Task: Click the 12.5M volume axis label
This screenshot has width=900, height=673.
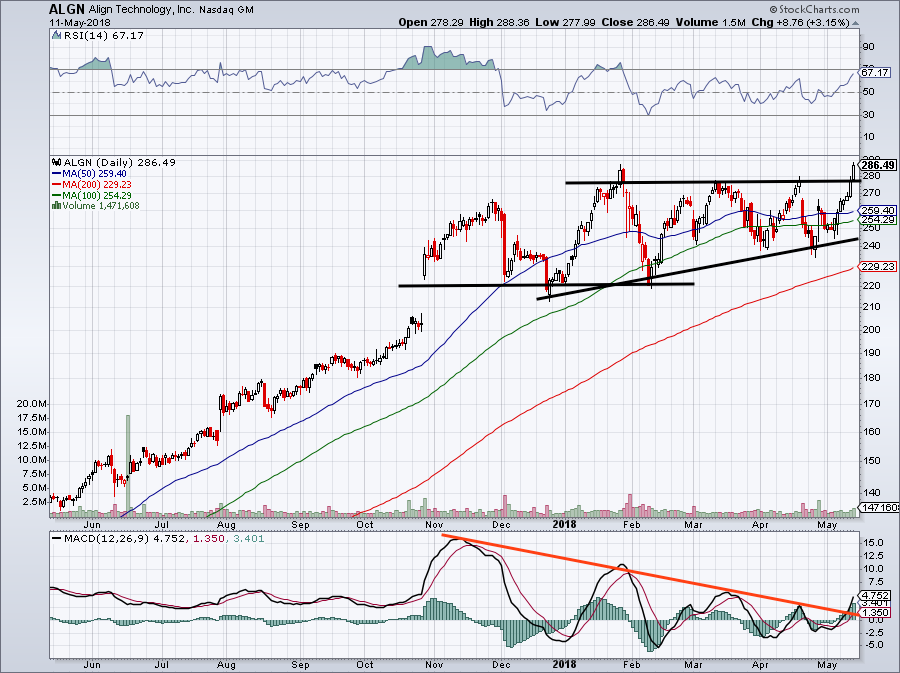Action: coord(32,446)
